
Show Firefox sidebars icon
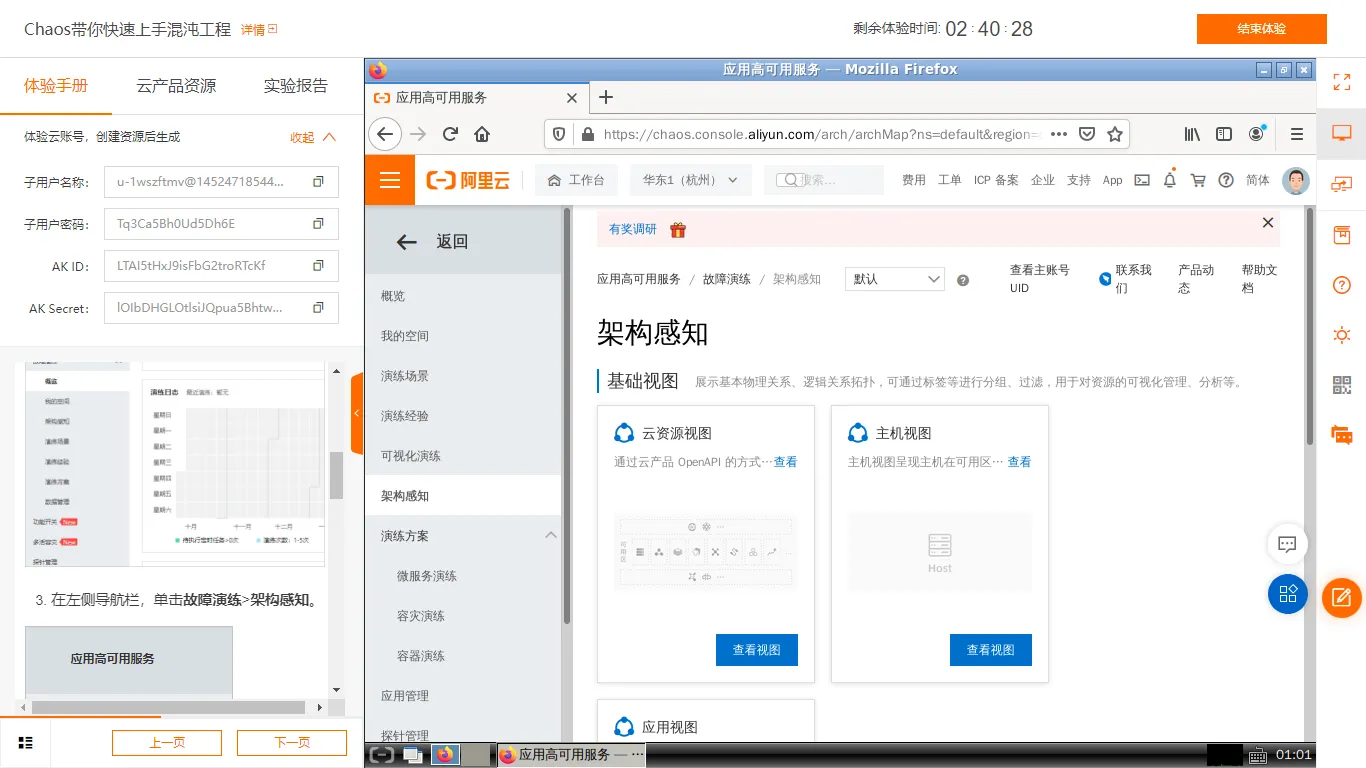(x=1224, y=134)
